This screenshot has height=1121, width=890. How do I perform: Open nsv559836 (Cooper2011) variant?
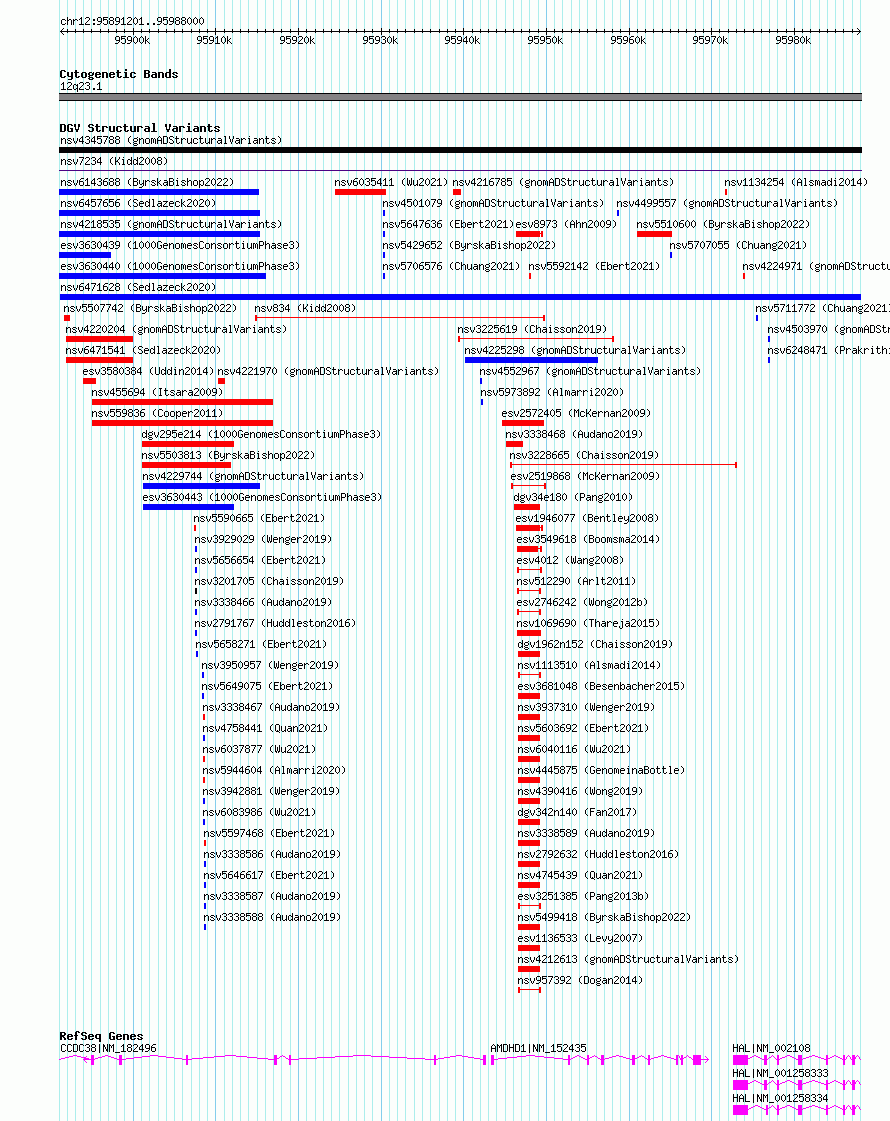point(157,413)
